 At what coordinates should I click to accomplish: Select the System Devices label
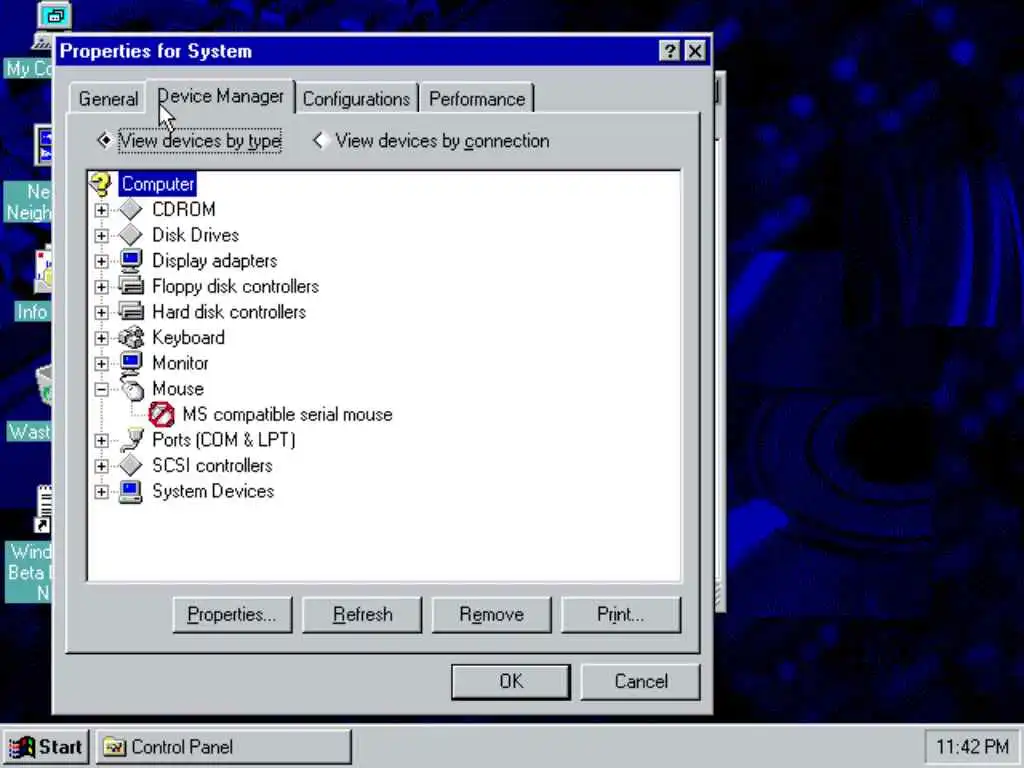pyautogui.click(x=213, y=491)
